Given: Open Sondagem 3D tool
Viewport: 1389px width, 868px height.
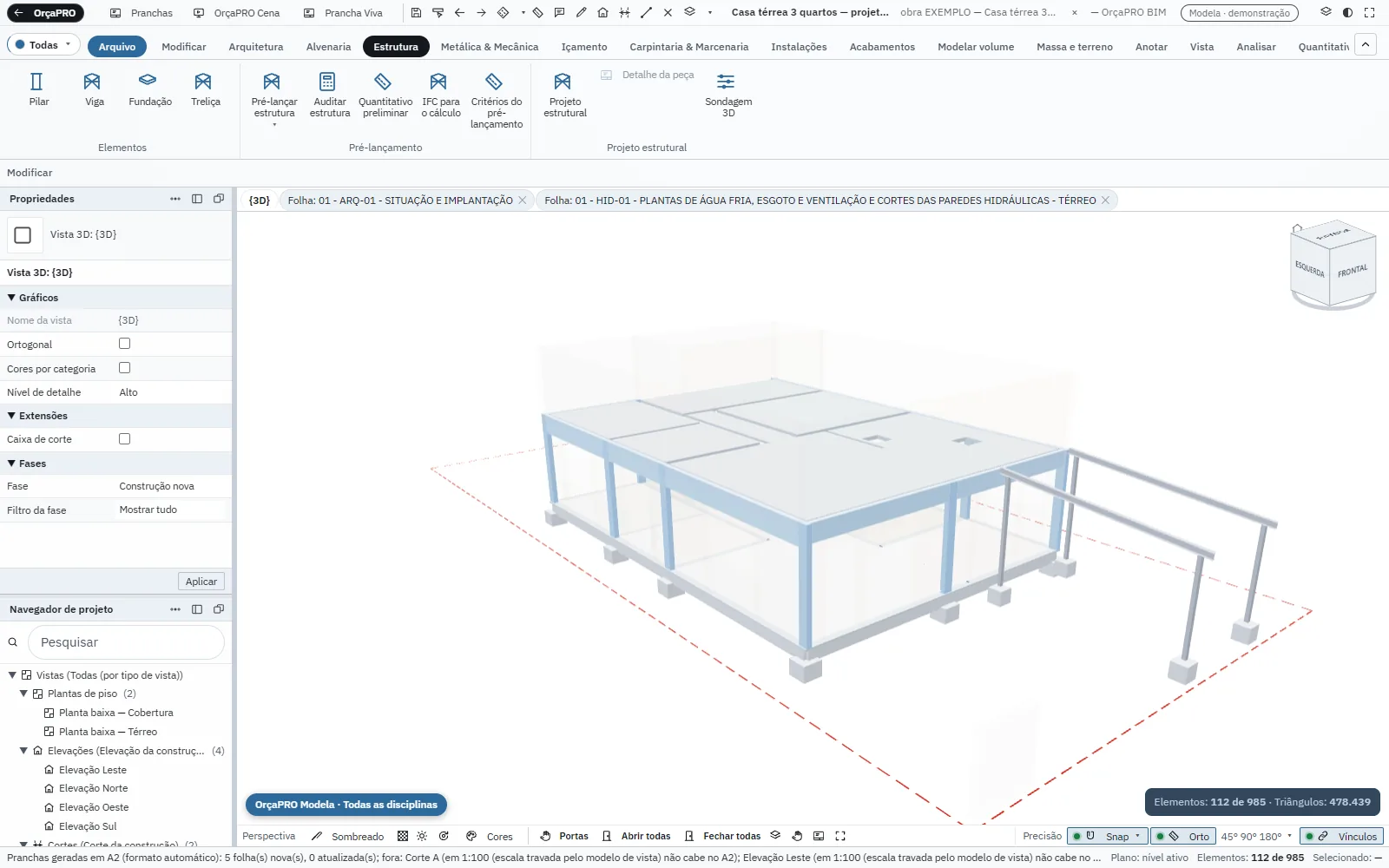Looking at the screenshot, I should [728, 95].
